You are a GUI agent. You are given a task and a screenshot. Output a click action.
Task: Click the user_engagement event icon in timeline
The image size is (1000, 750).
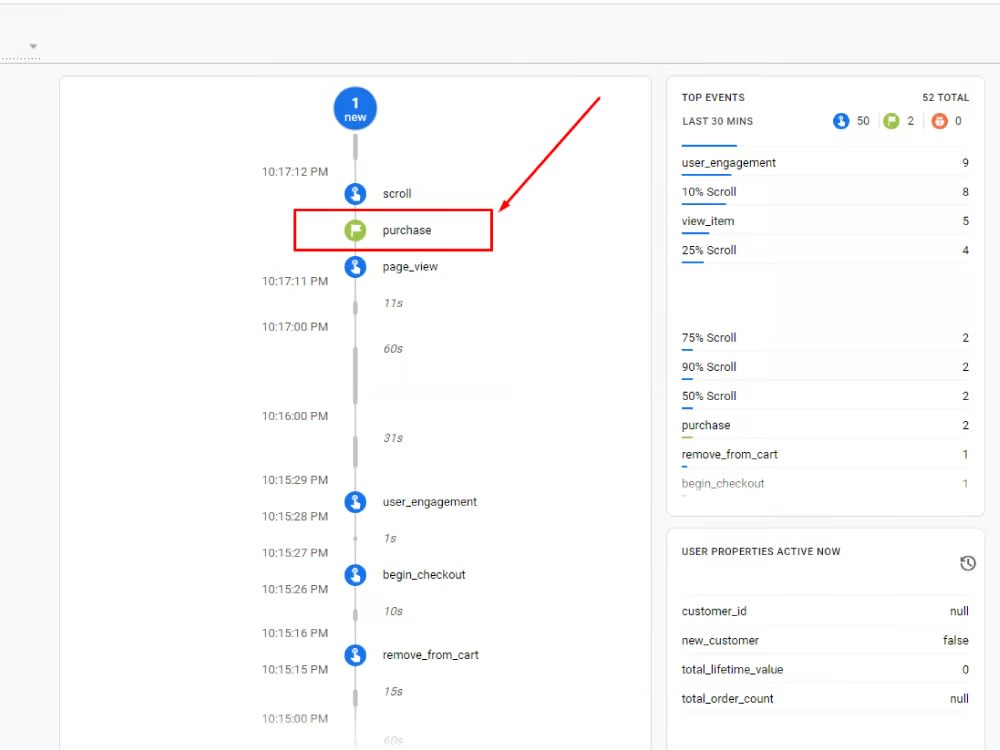355,502
